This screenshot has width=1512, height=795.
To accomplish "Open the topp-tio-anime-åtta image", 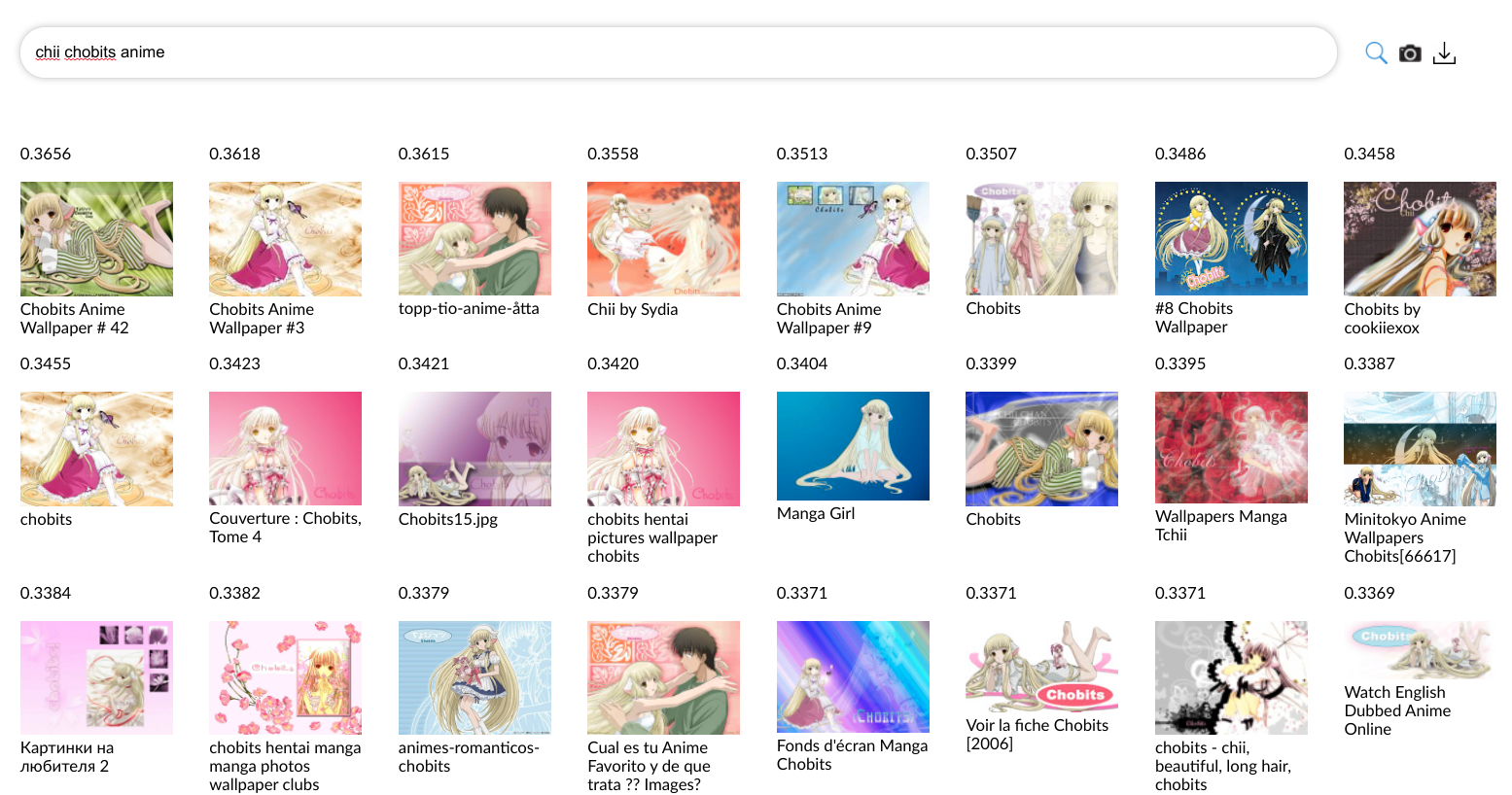I will 475,238.
